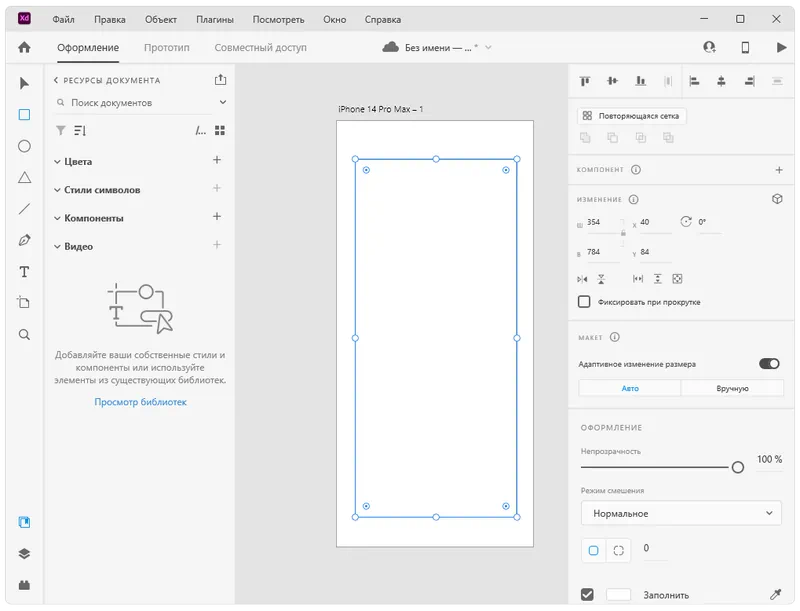
Task: Click the Повторяющаяся сетка button
Action: tap(632, 116)
